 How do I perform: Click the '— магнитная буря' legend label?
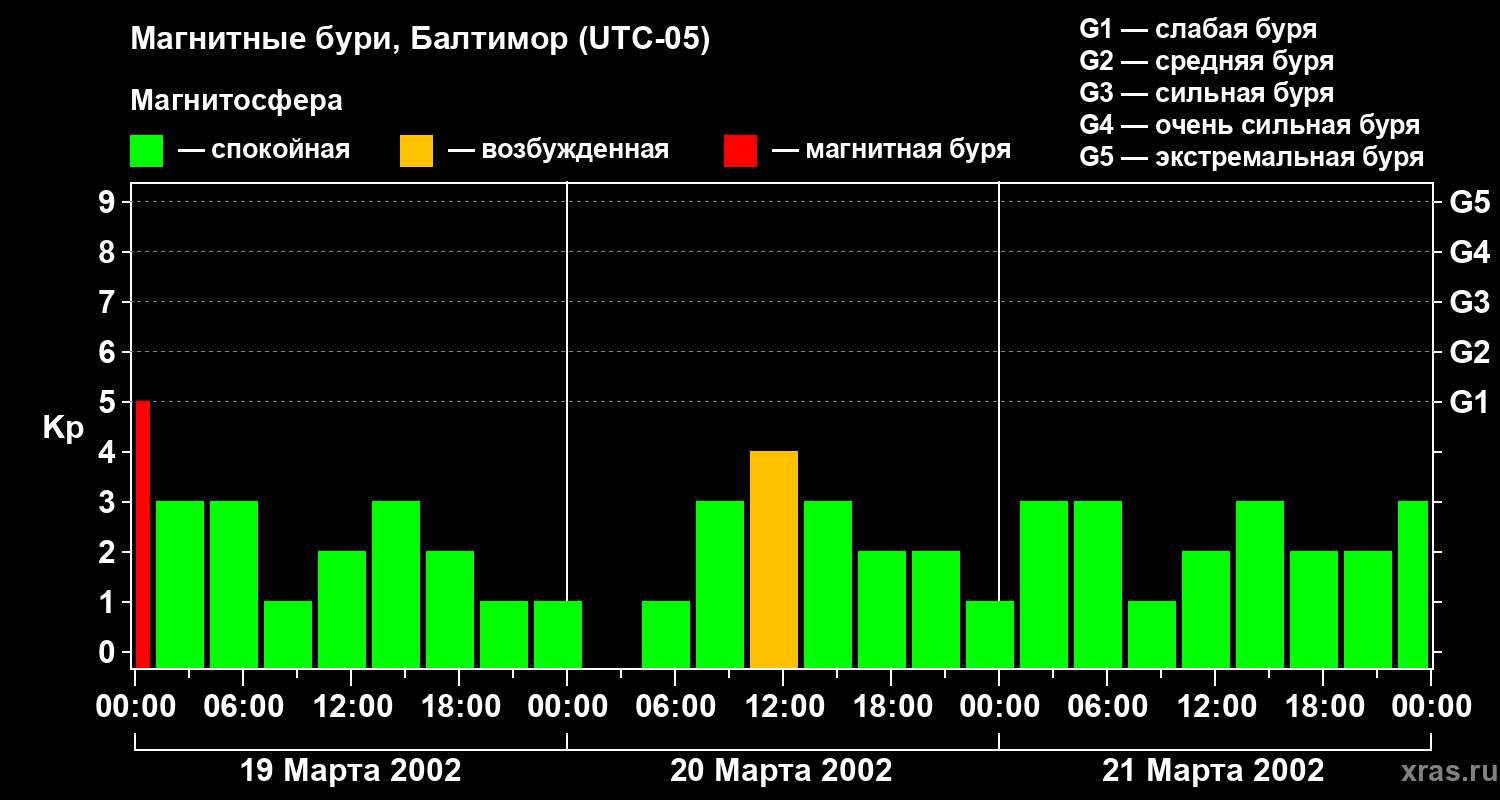point(891,150)
